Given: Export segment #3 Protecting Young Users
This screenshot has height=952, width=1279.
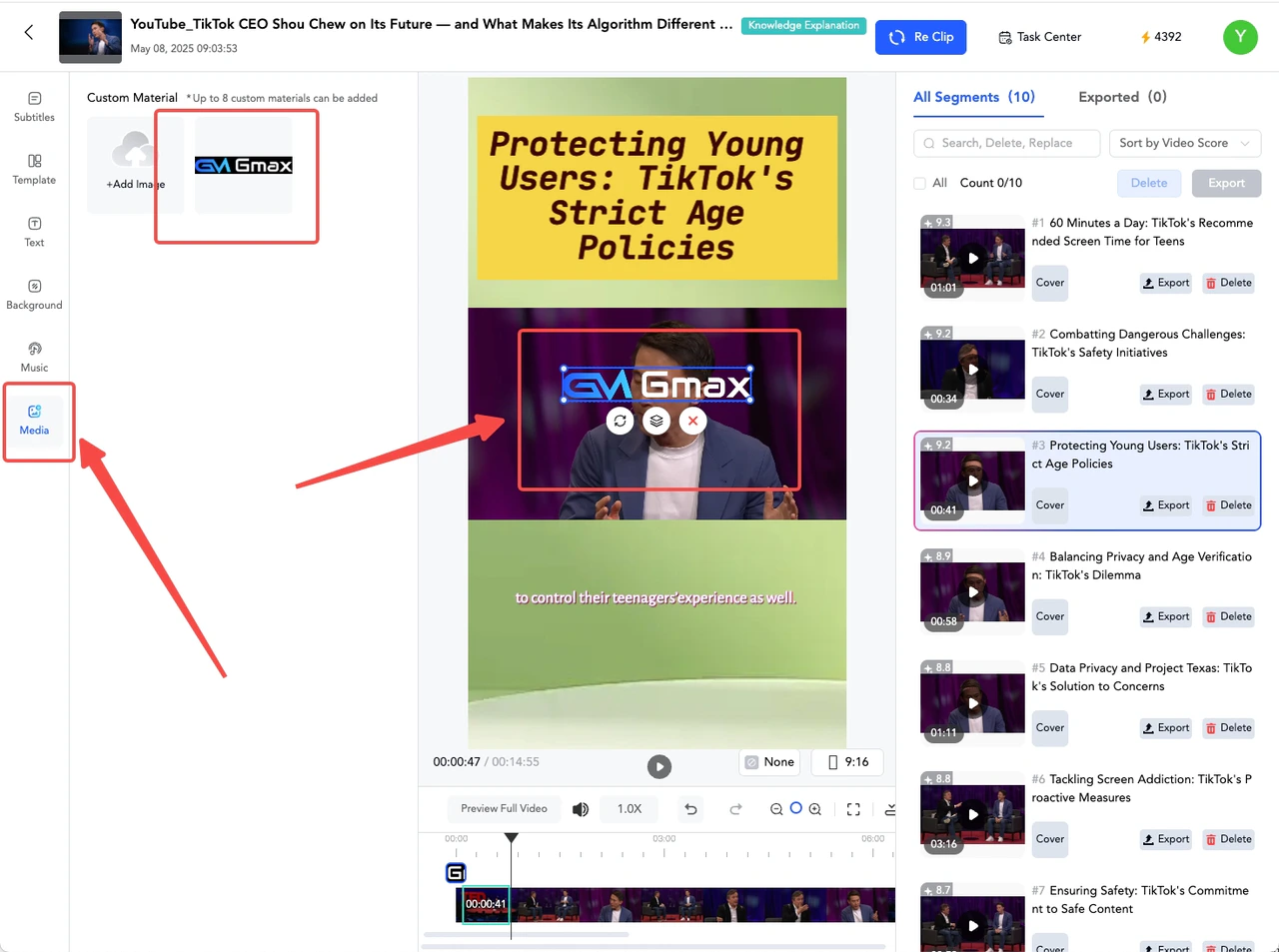Looking at the screenshot, I should pos(1166,505).
